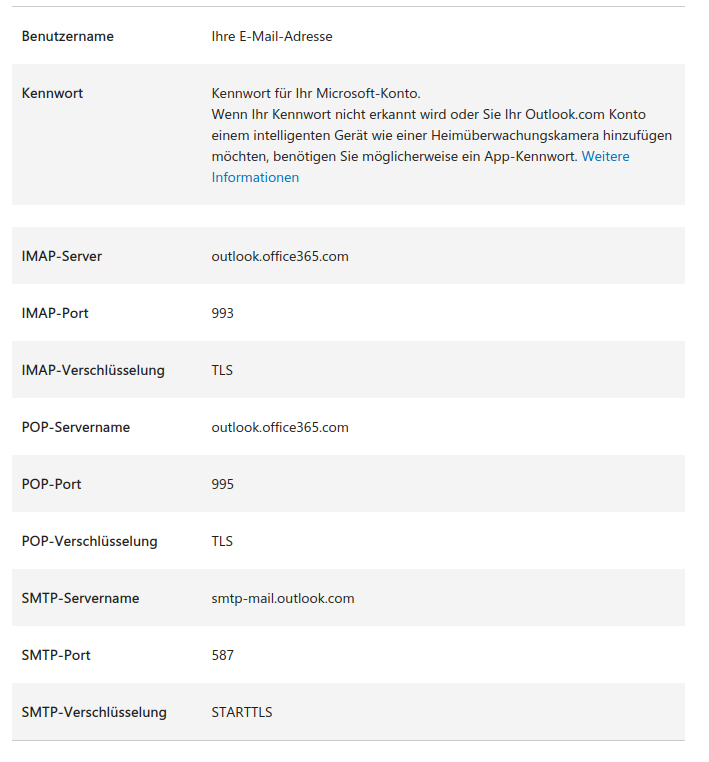Click the TLS value for POP-Verschlüsselung

pos(222,541)
